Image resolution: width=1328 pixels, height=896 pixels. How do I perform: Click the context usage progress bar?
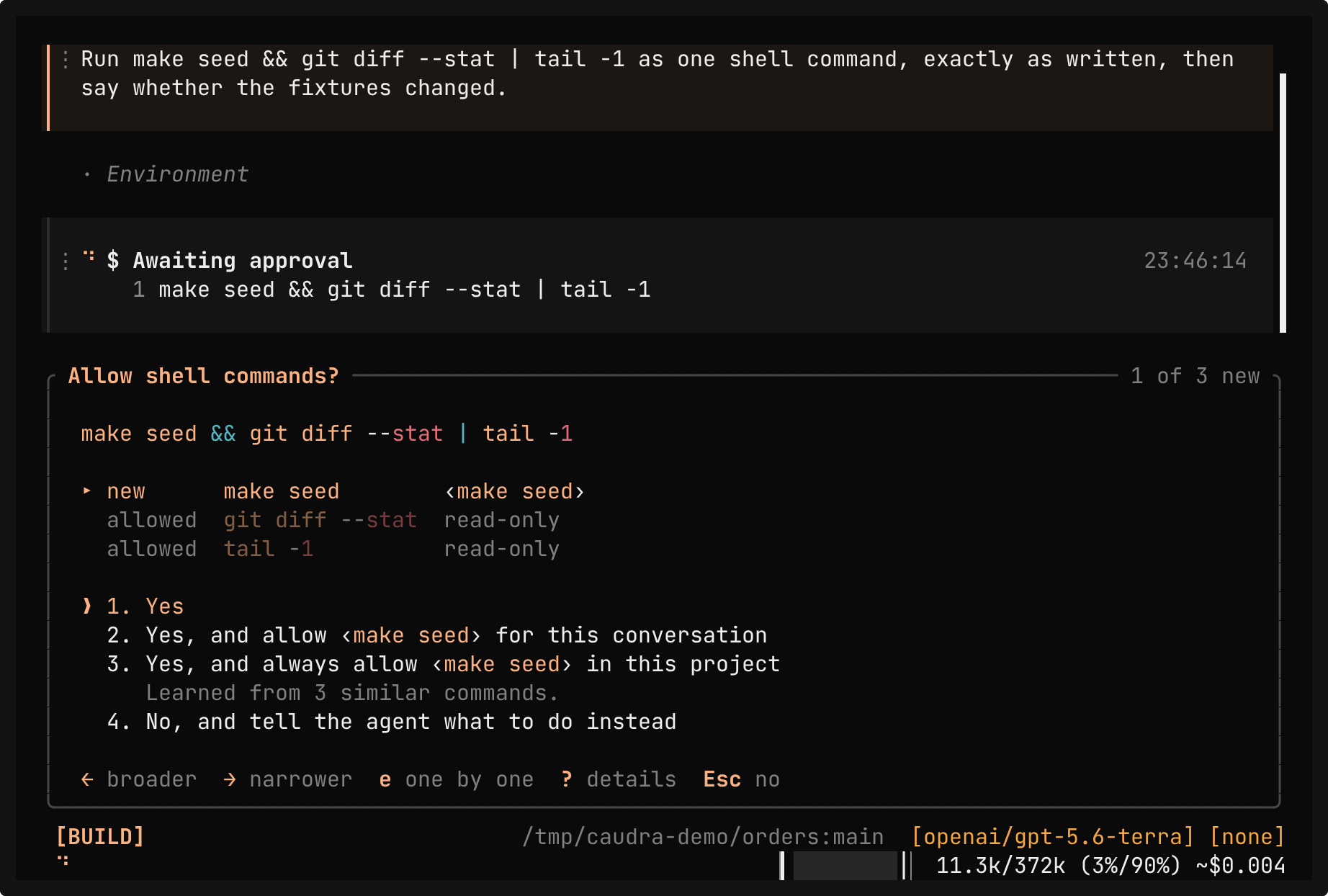click(x=845, y=866)
